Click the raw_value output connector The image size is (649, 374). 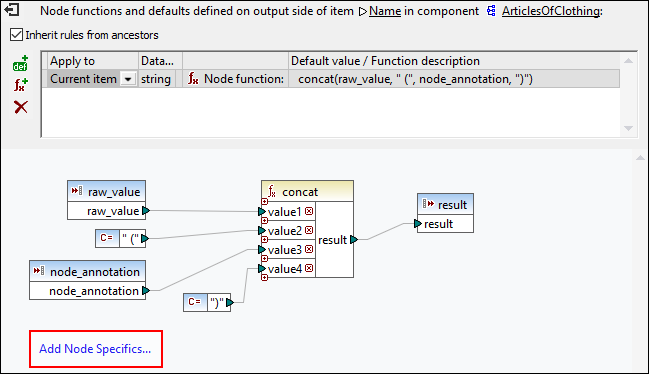pos(146,211)
